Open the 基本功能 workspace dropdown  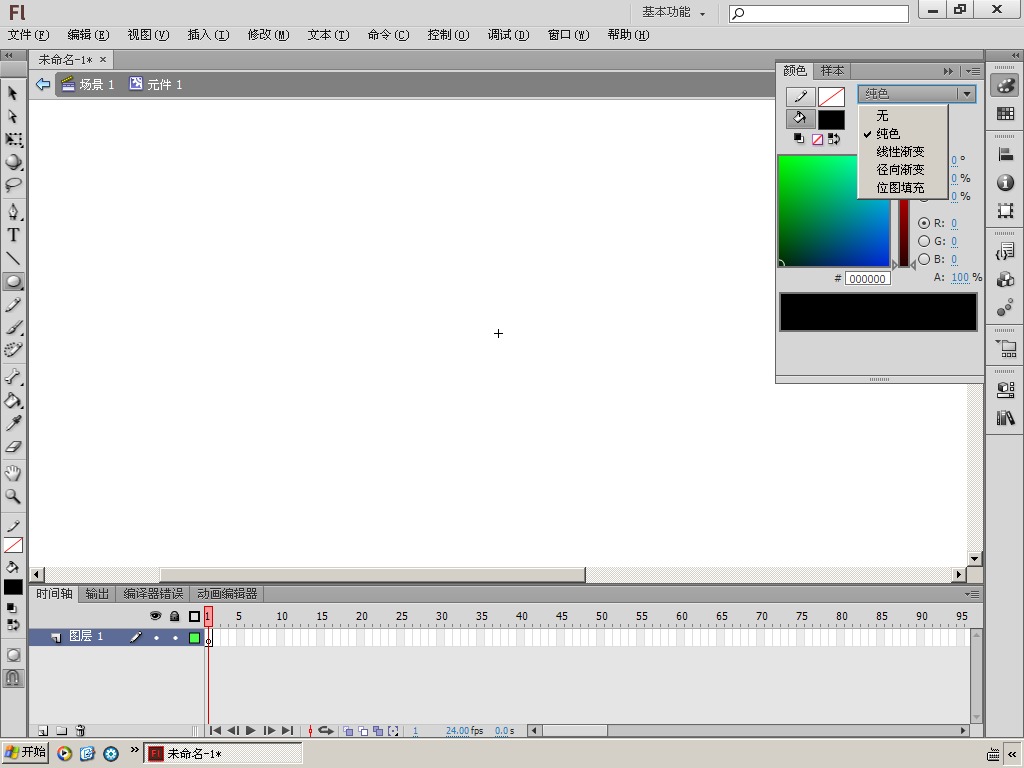click(x=673, y=12)
